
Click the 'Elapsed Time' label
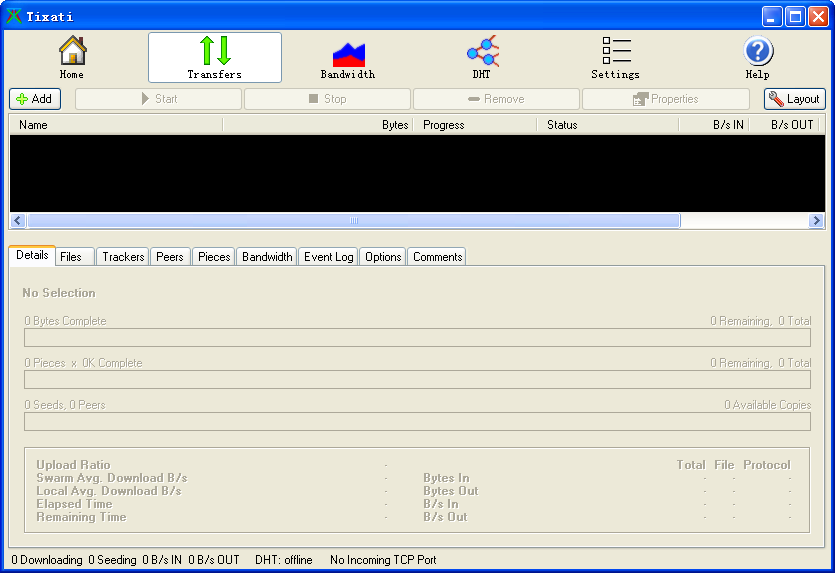coord(75,504)
